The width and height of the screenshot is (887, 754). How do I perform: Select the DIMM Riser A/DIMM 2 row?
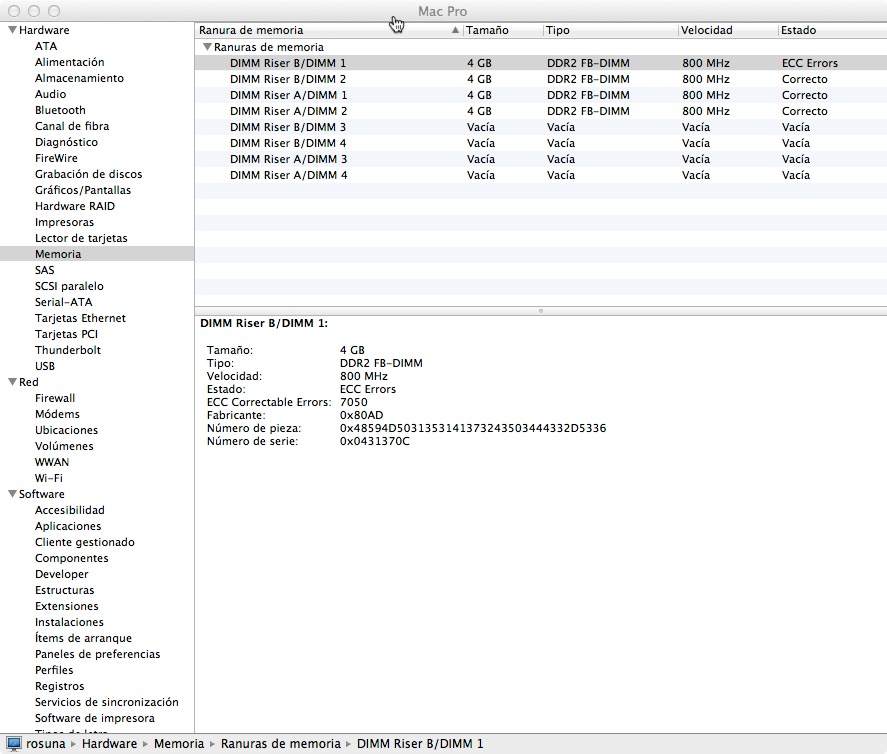(x=541, y=111)
